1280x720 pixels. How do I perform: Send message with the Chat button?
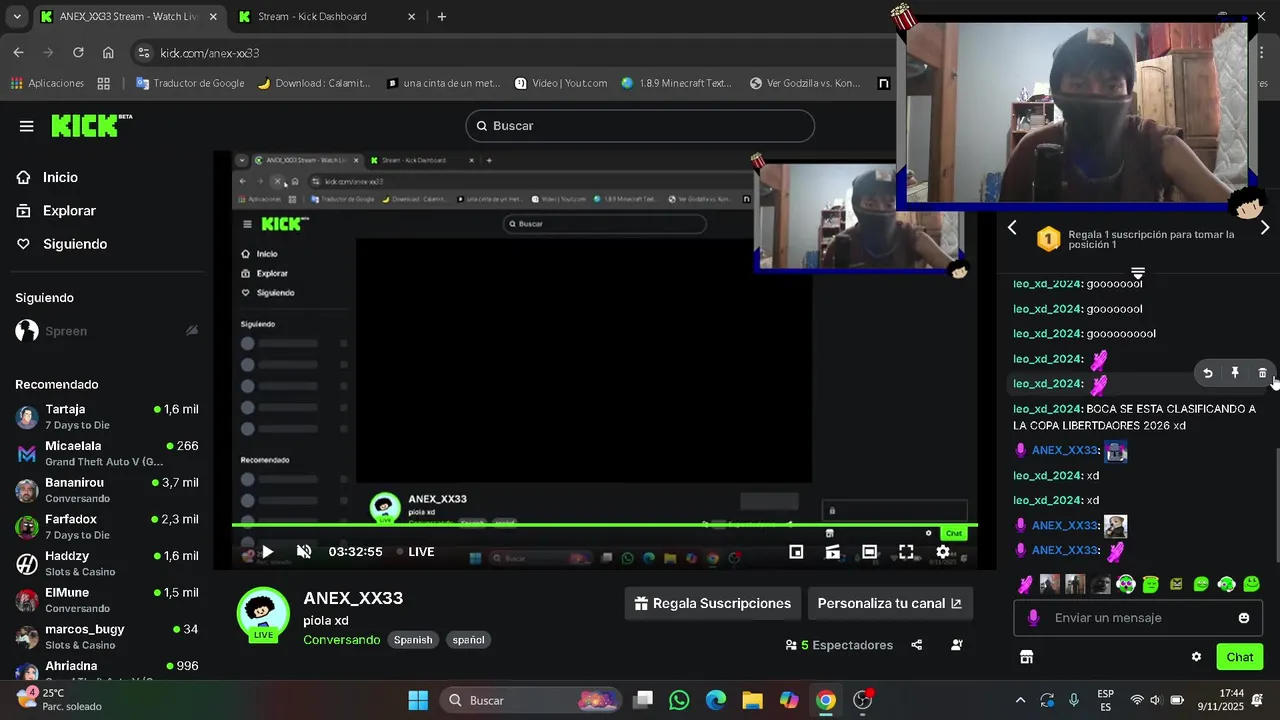click(x=1240, y=657)
